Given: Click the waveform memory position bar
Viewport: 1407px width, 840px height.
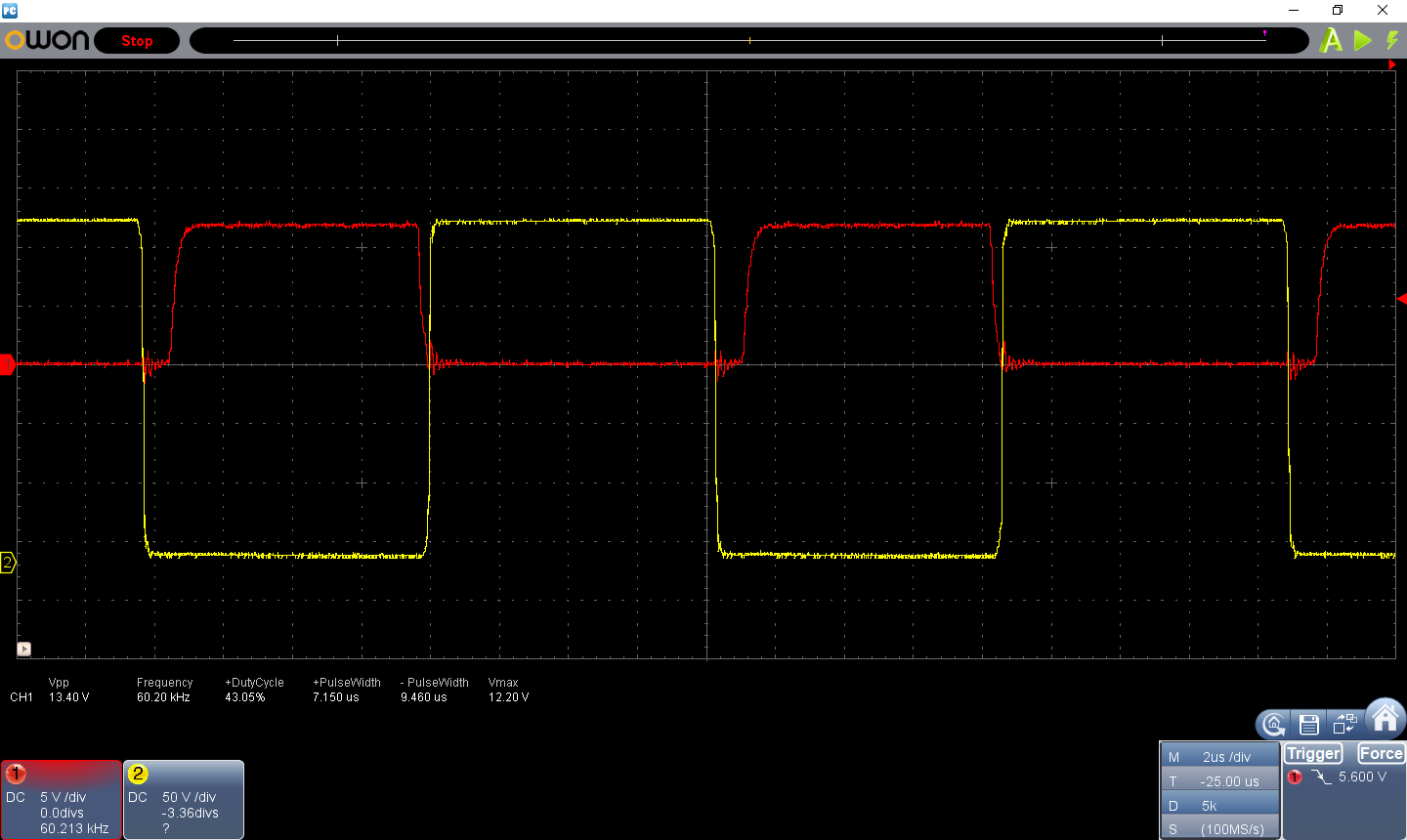Looking at the screenshot, I should [x=749, y=41].
